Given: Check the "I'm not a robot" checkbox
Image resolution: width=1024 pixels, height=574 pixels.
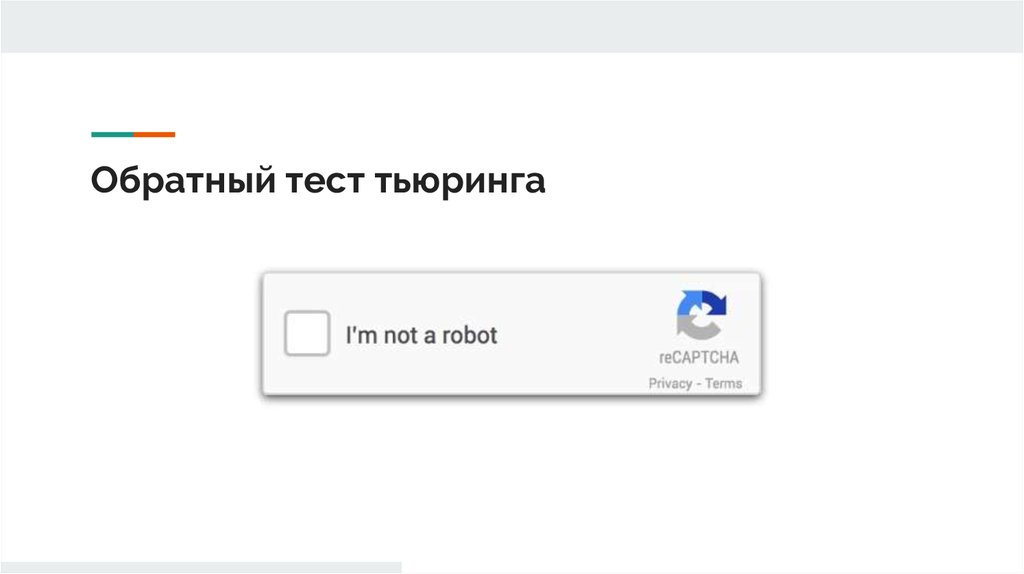Looking at the screenshot, I should [307, 334].
